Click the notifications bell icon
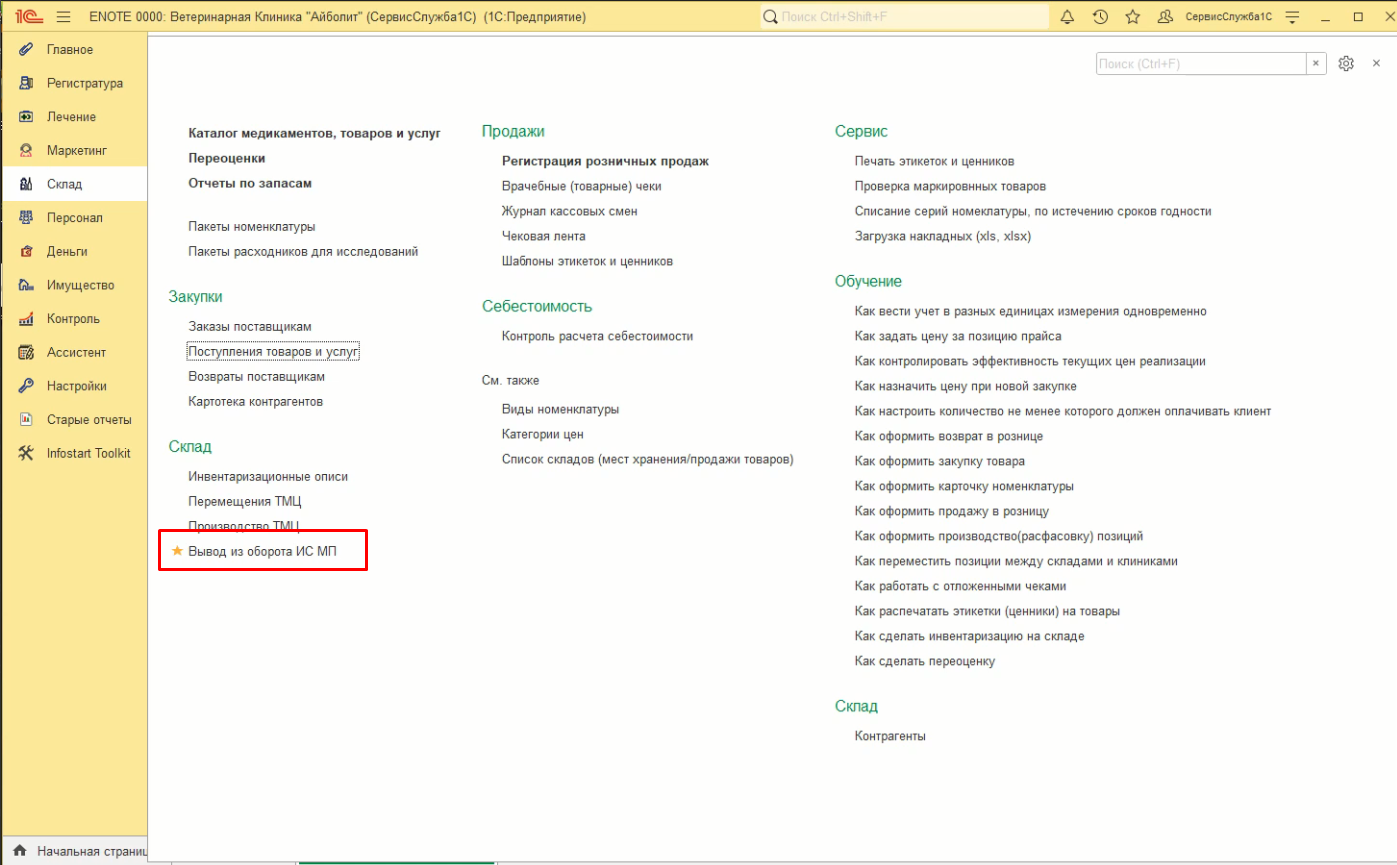Viewport: 1397px width, 865px height. tap(1067, 17)
